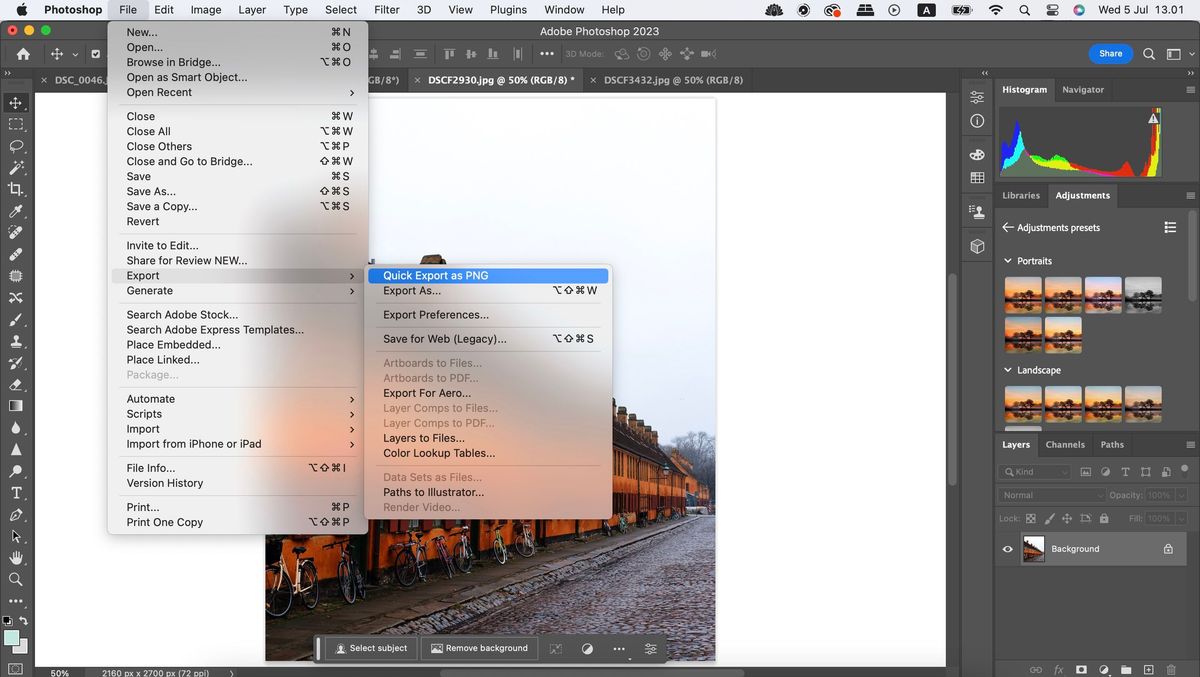
Task: Switch to the Navigator tab
Action: tap(1083, 90)
